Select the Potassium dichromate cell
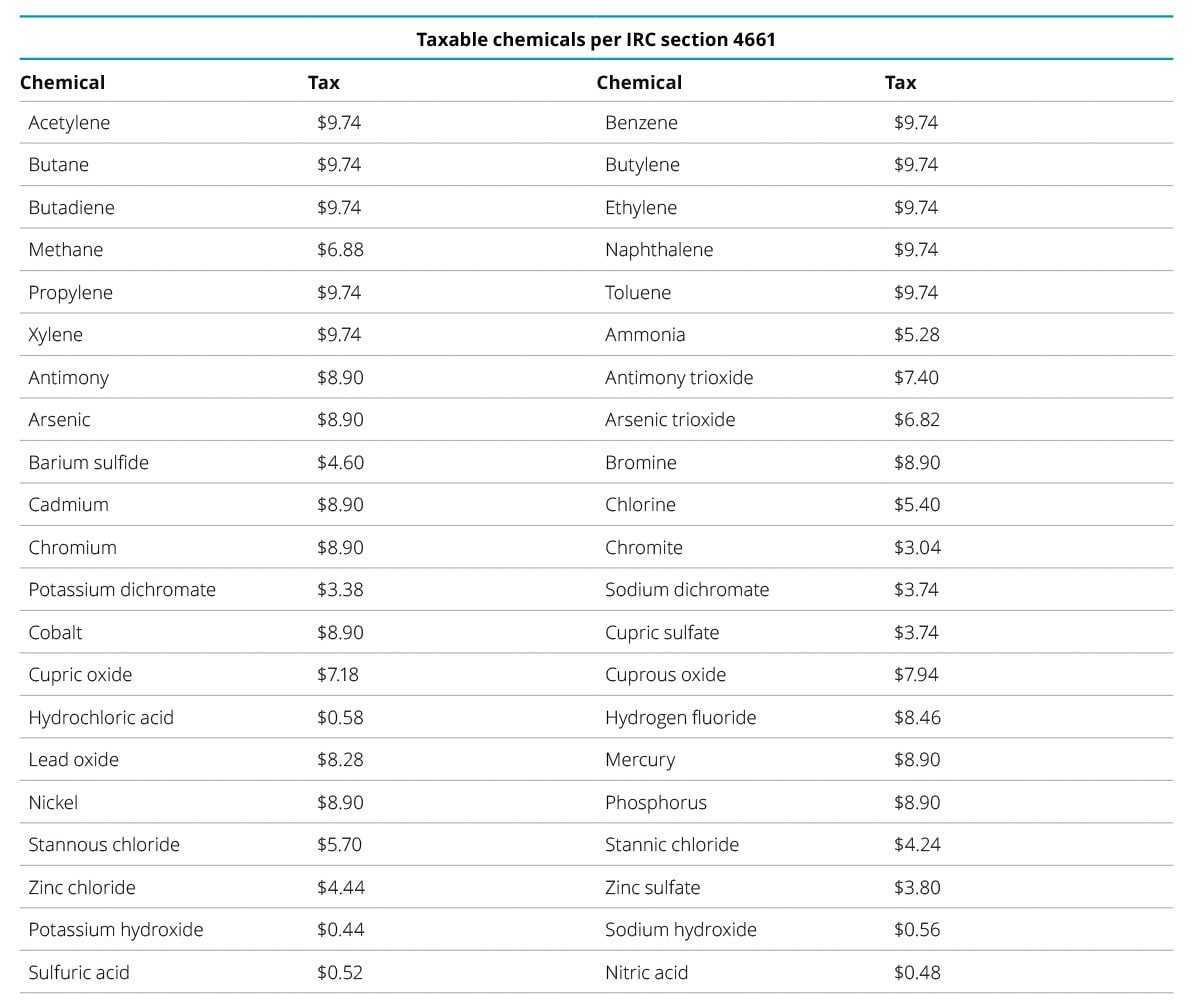Image resolution: width=1200 pixels, height=1000 pixels. pos(122,590)
